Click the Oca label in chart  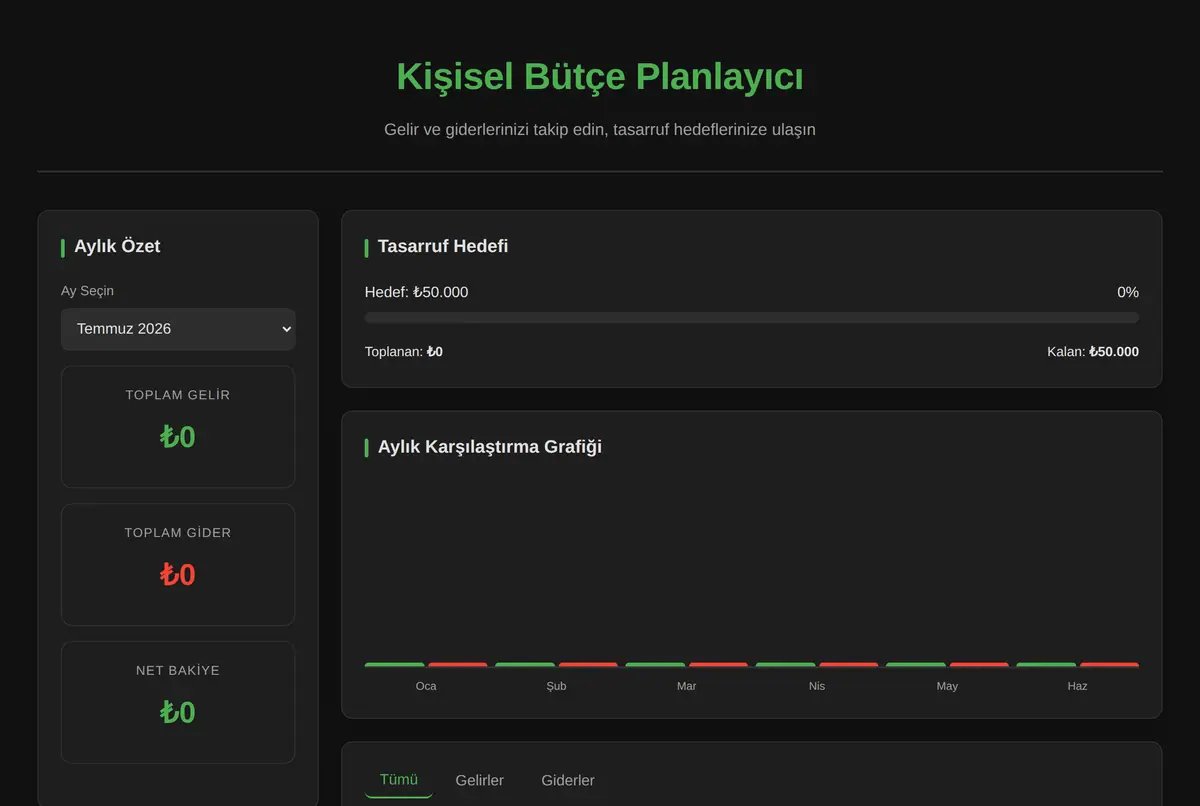click(426, 686)
